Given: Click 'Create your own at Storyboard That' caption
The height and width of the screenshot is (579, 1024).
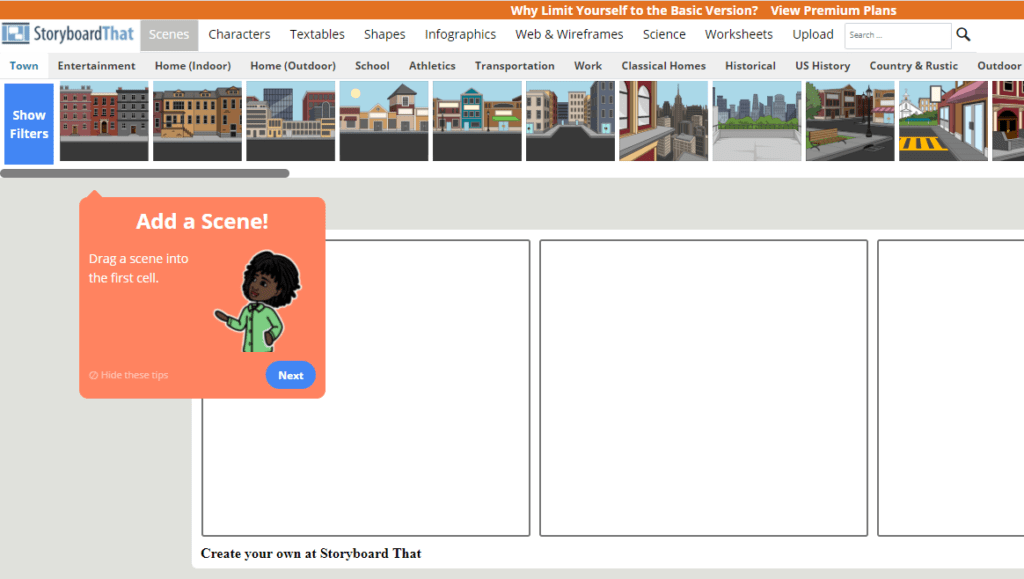Looking at the screenshot, I should click(x=311, y=554).
